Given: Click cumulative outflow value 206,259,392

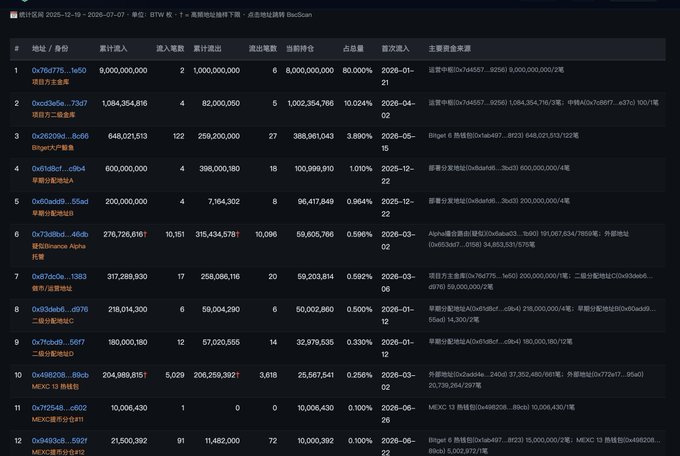Looking at the screenshot, I should [215, 375].
